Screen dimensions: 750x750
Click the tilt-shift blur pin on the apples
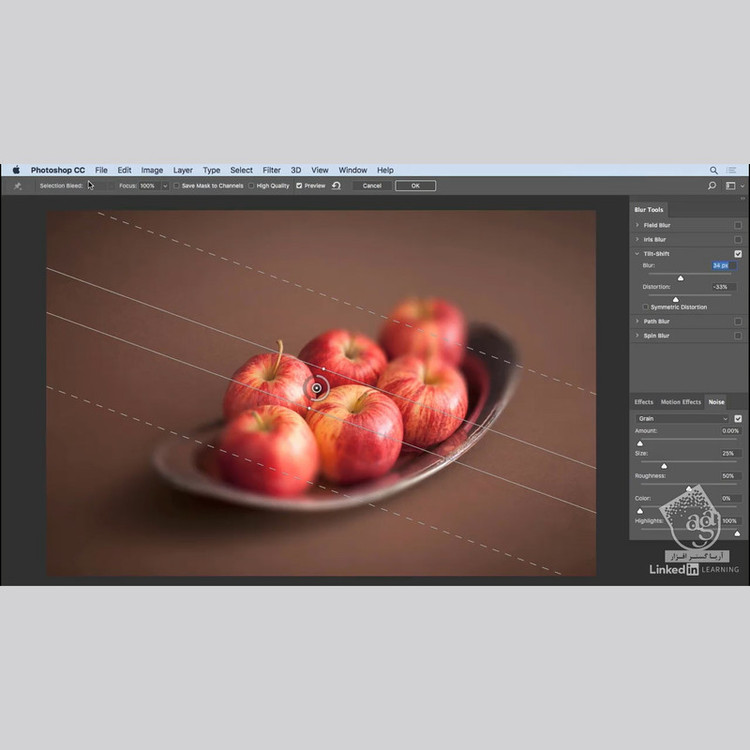tap(317, 388)
